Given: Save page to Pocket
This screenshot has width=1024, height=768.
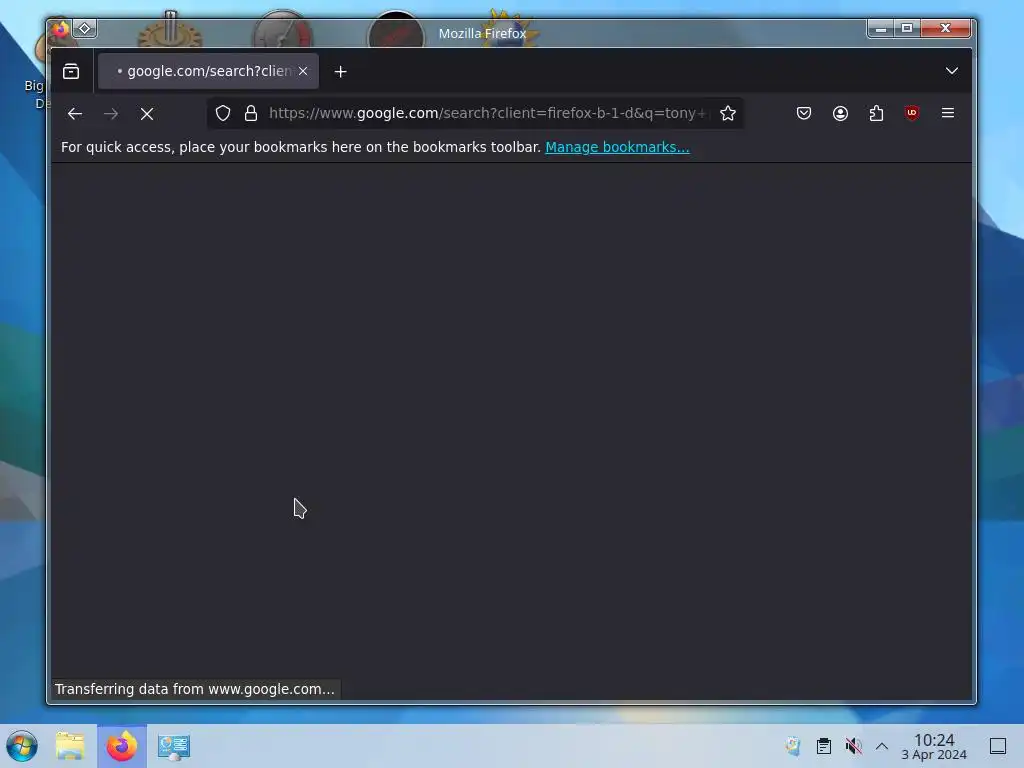Looking at the screenshot, I should (x=804, y=114).
